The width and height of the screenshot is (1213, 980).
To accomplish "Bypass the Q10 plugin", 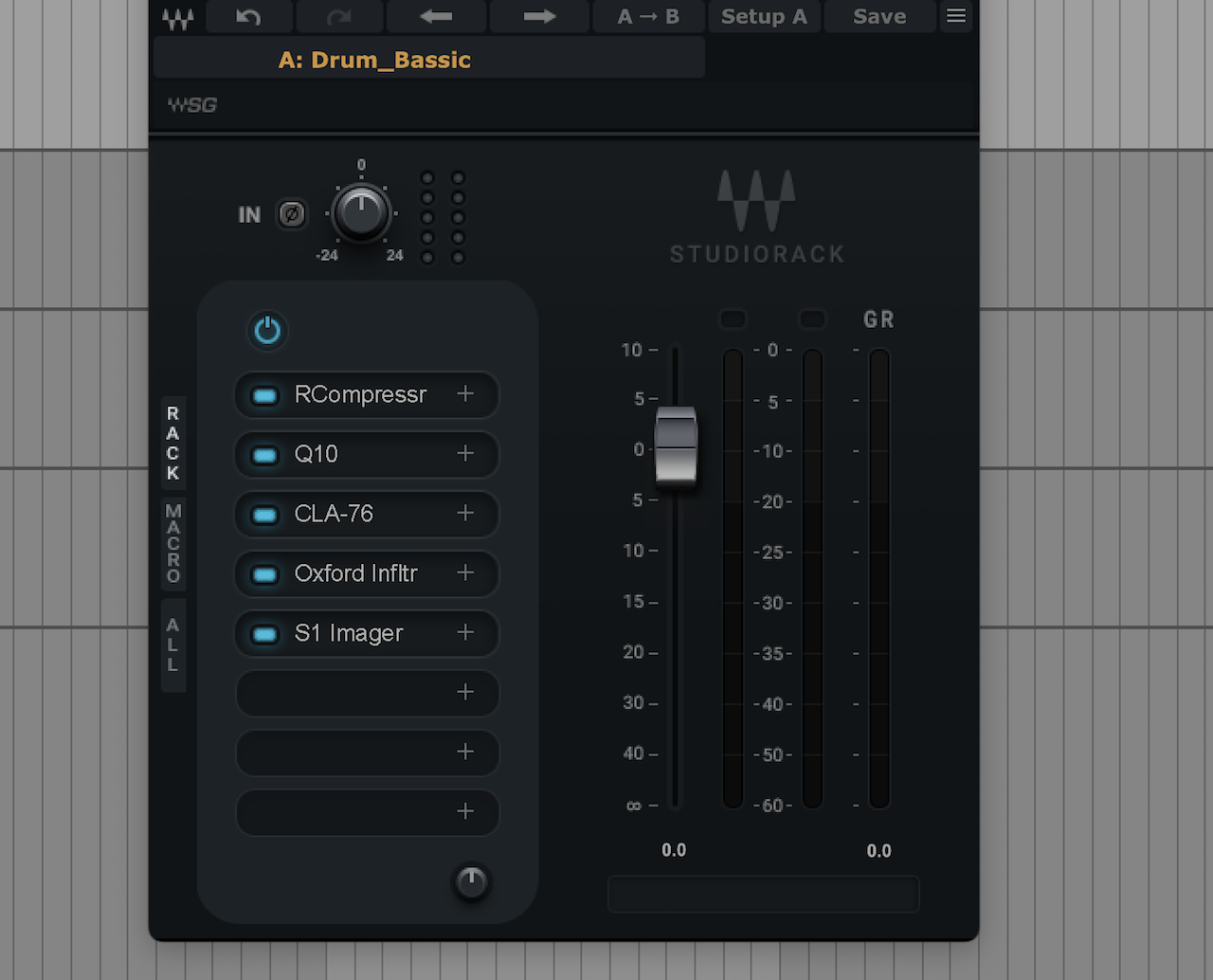I will (x=264, y=455).
